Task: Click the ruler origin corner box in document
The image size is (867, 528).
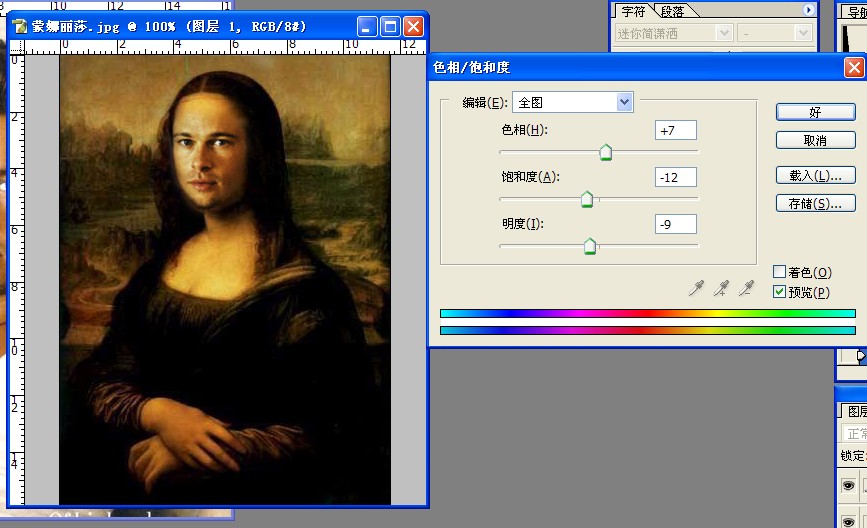Action: (x=17, y=46)
